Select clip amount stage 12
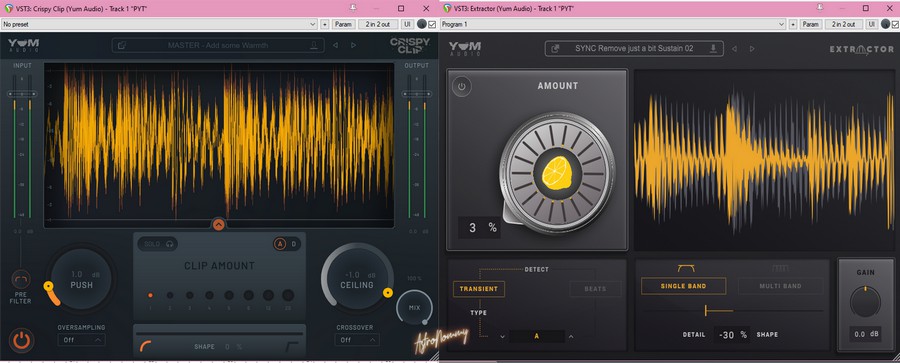Viewport: 900px width, 363px height. click(268, 295)
